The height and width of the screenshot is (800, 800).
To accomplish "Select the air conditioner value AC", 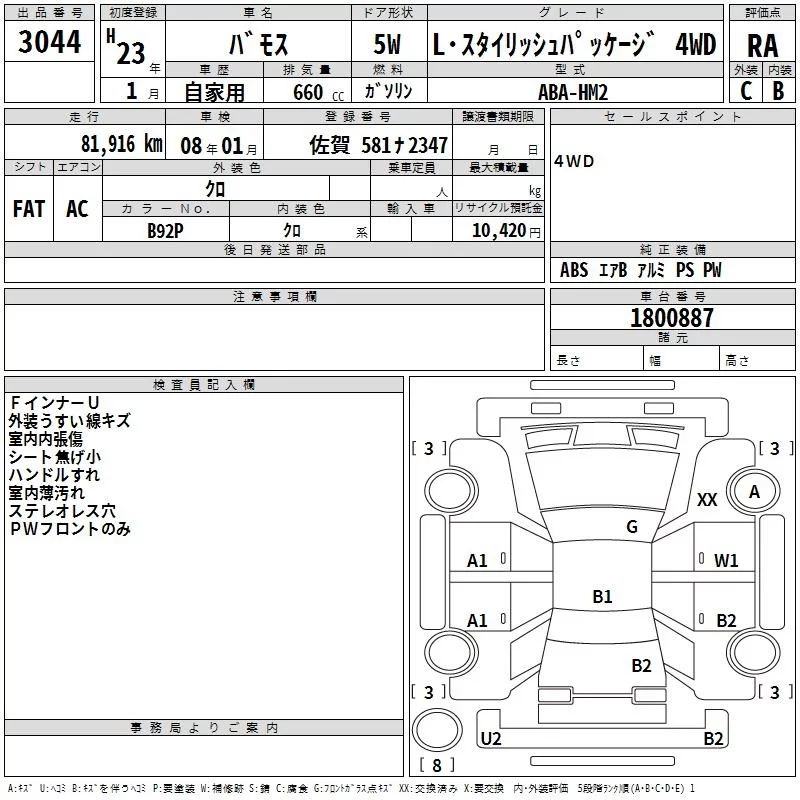I will coord(77,209).
